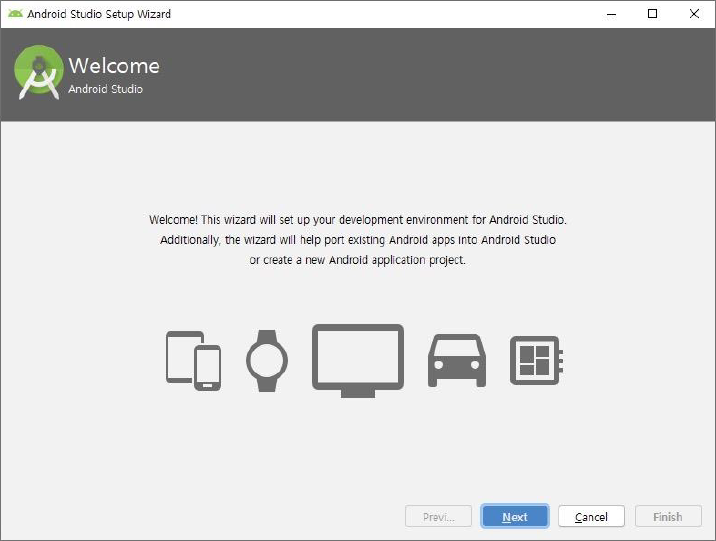
Task: Click the Android Studio logo in header
Action: pos(39,72)
